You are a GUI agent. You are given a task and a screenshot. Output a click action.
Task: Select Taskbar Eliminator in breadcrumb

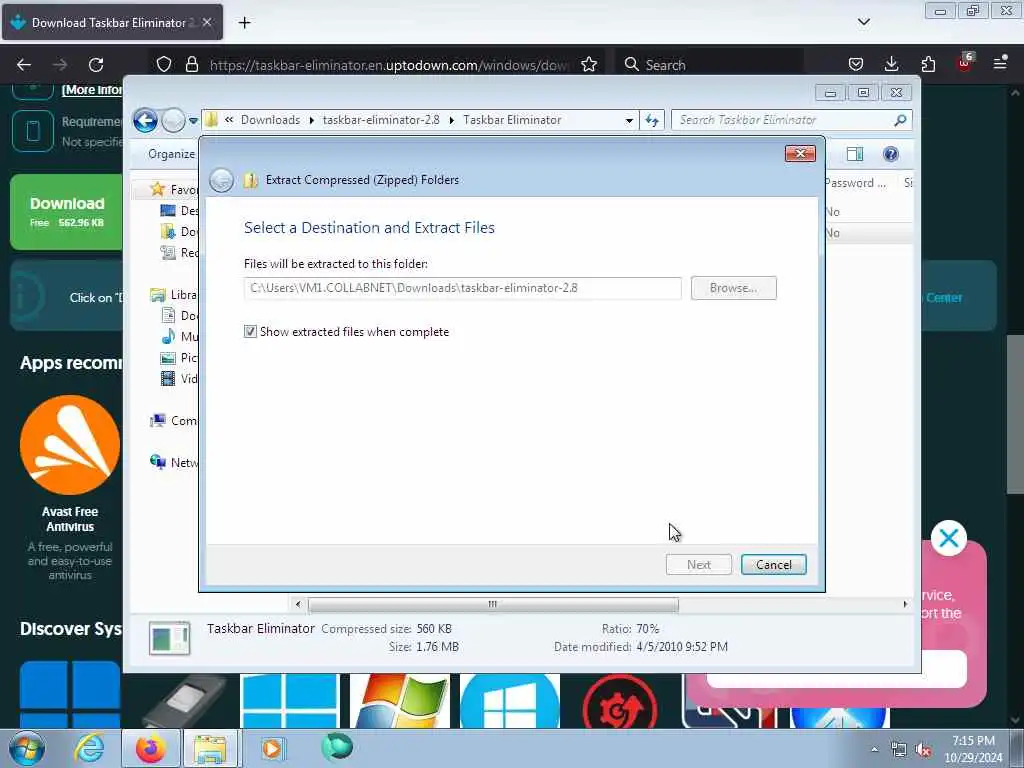pos(512,120)
